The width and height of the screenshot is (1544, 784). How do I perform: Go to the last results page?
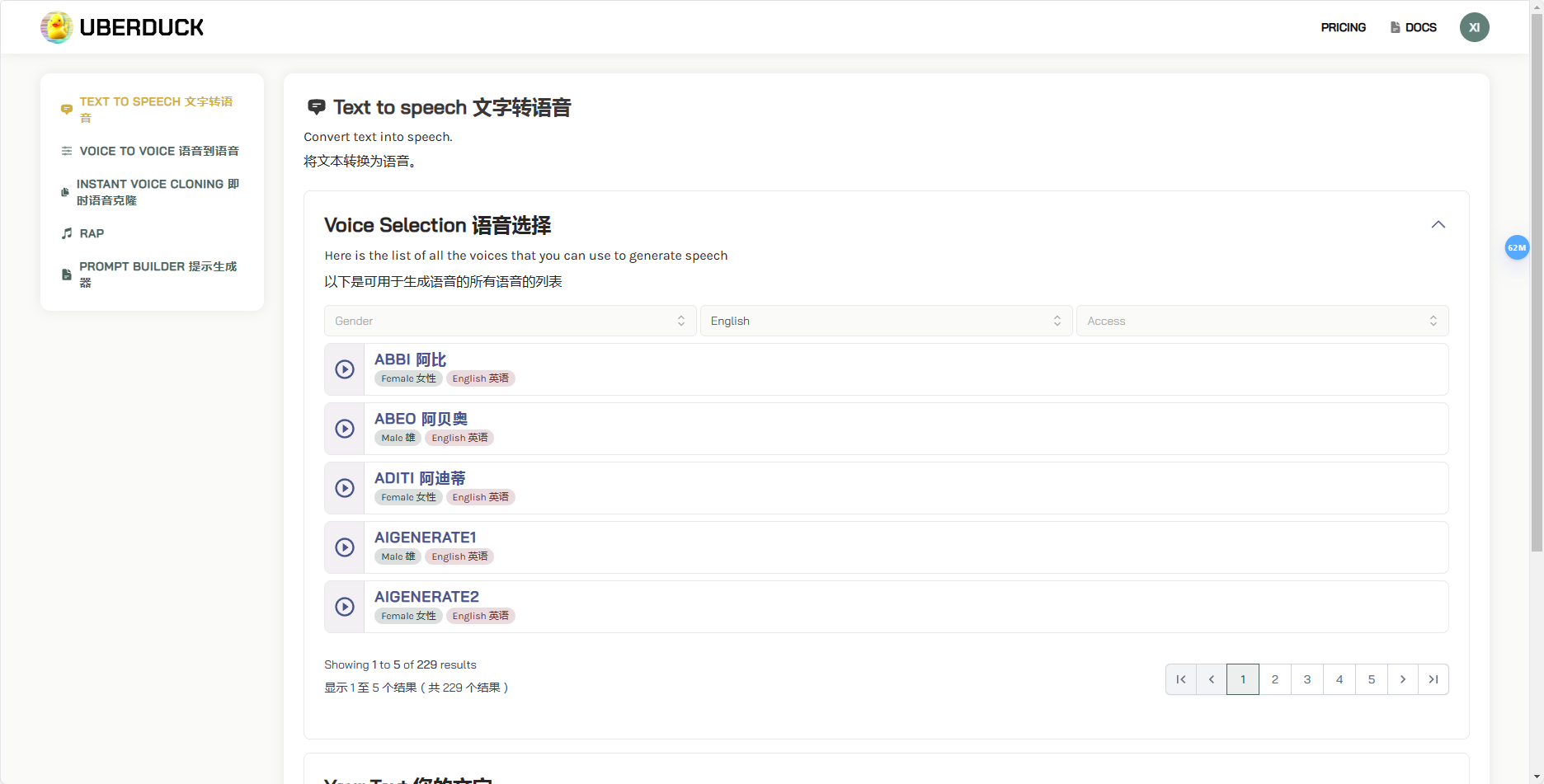pyautogui.click(x=1433, y=679)
